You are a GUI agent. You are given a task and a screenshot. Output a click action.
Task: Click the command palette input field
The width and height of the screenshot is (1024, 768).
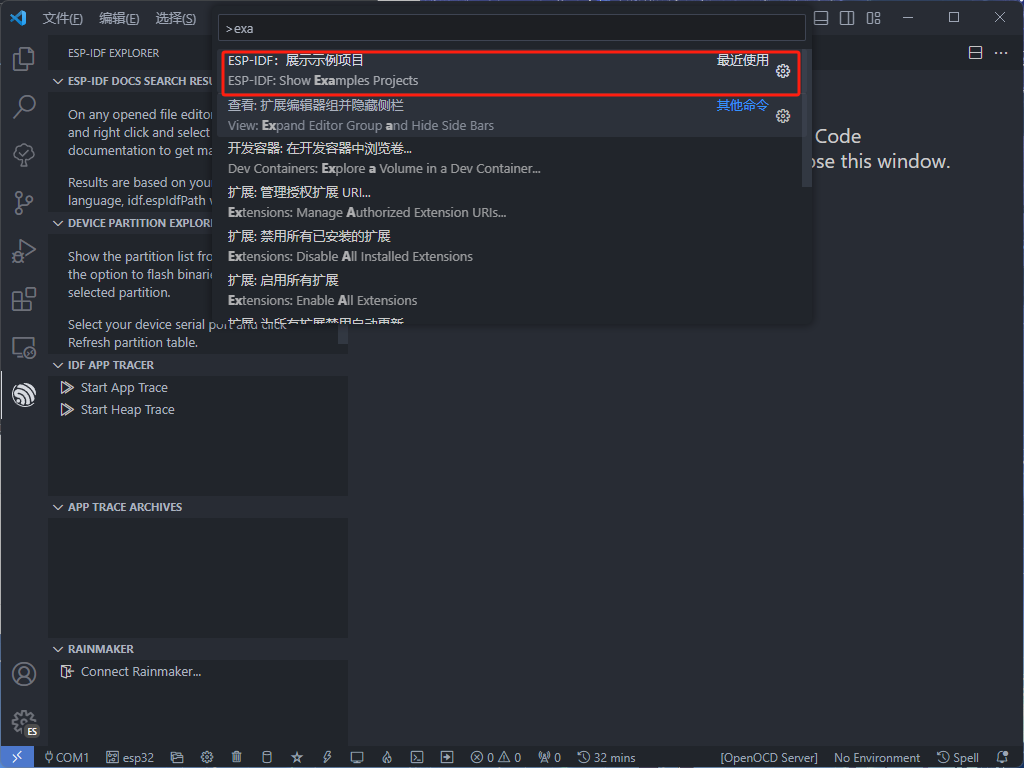pos(511,29)
